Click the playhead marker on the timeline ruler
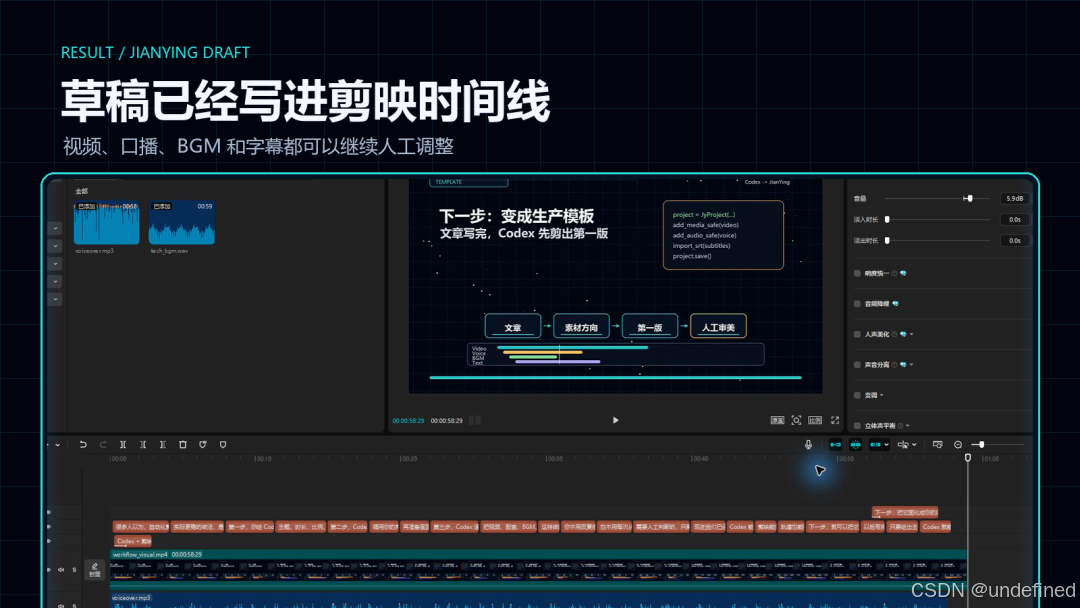Viewport: 1080px width, 608px height. [968, 458]
